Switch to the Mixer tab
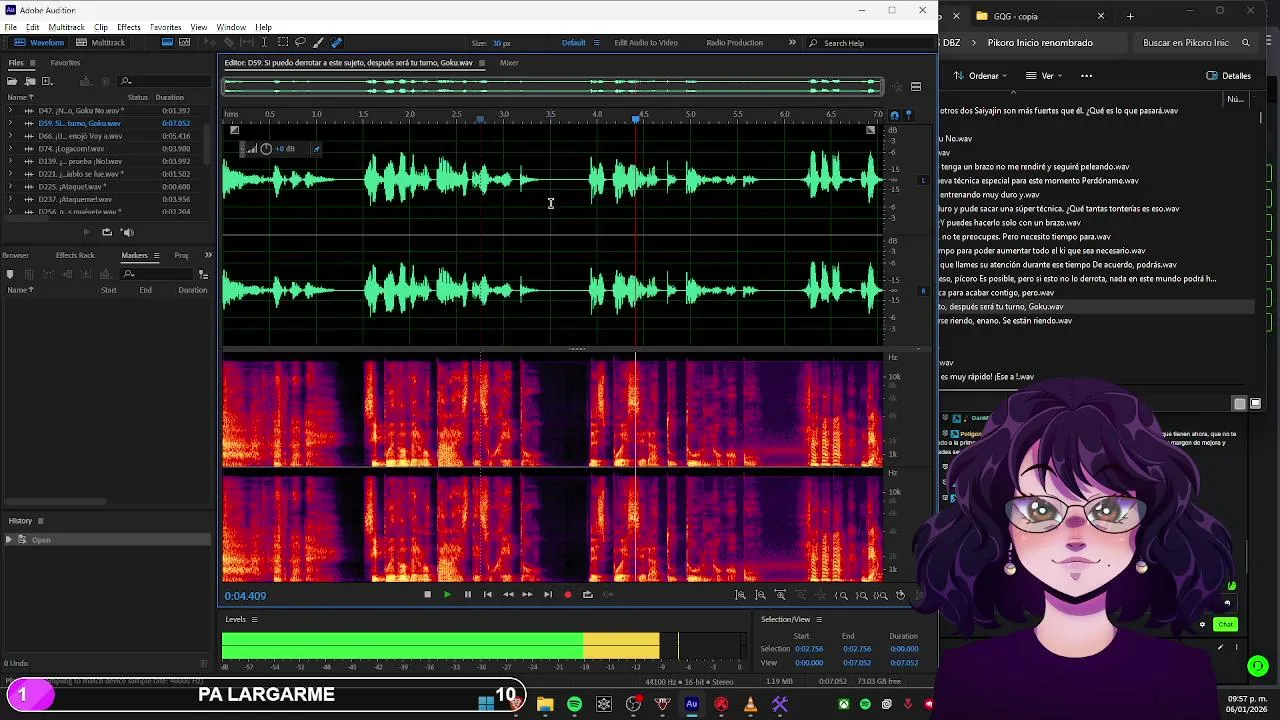The height and width of the screenshot is (720, 1280). click(x=509, y=63)
